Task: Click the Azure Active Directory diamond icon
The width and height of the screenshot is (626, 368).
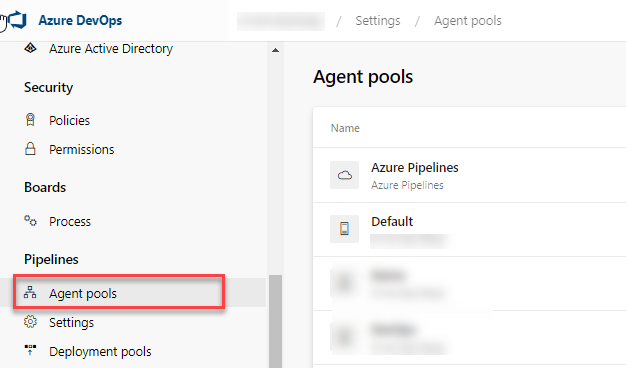Action: [x=30, y=49]
